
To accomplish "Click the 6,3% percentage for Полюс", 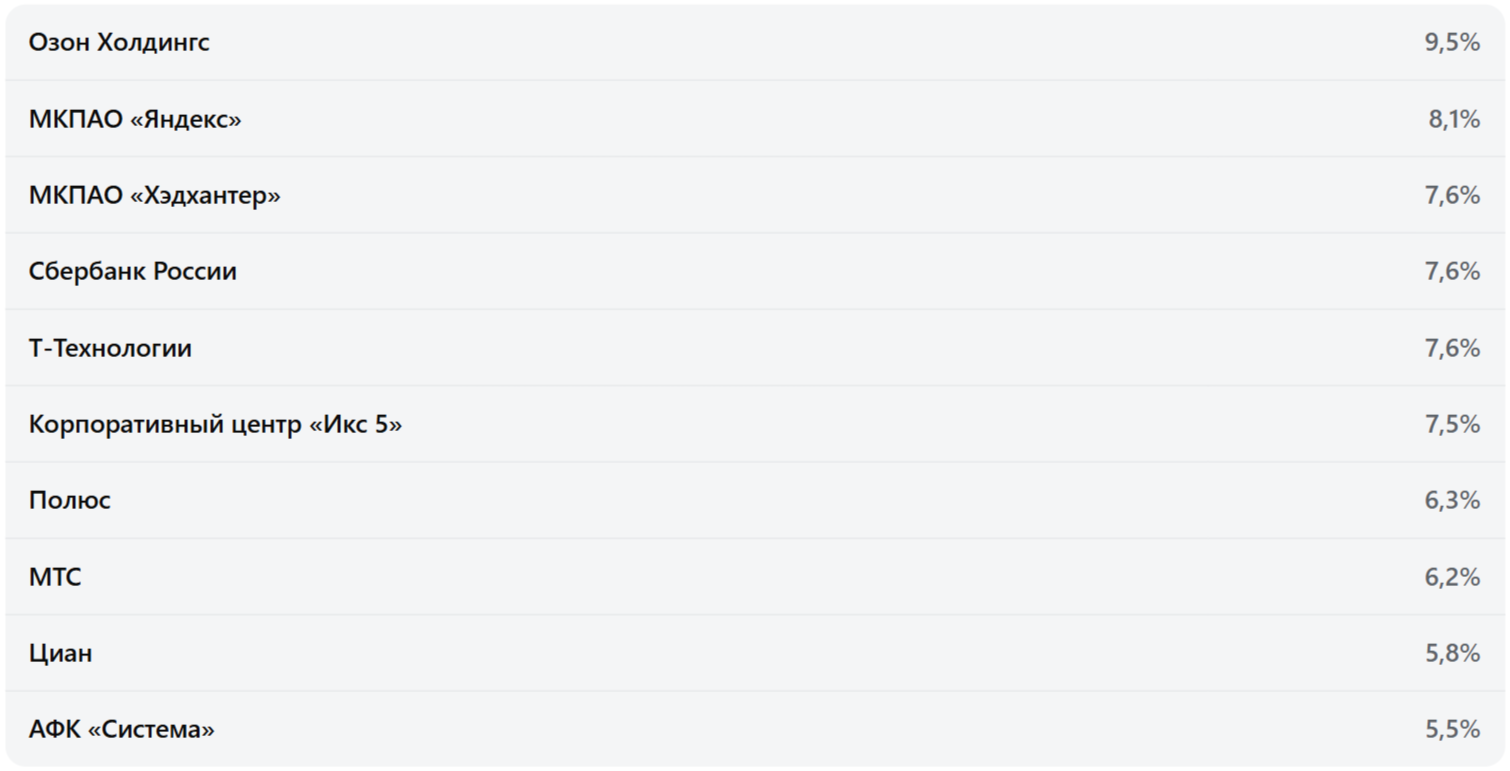I will (1452, 501).
